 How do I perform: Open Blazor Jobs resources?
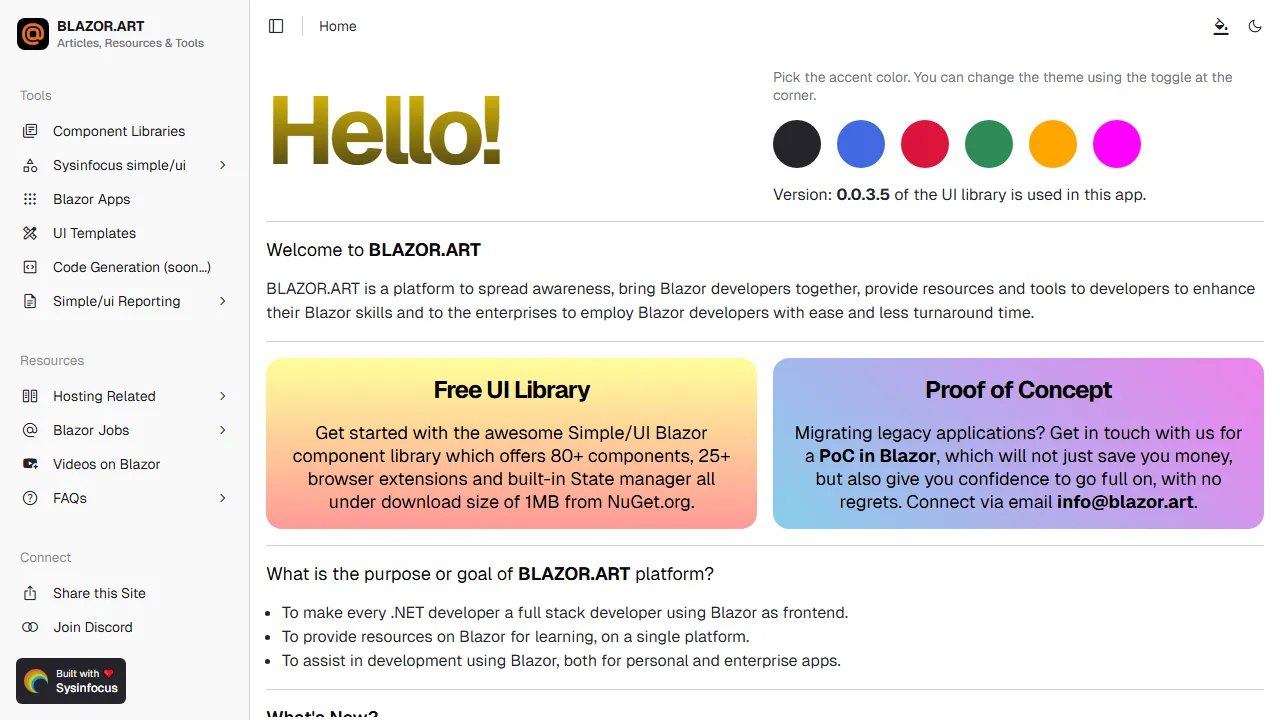[90, 430]
